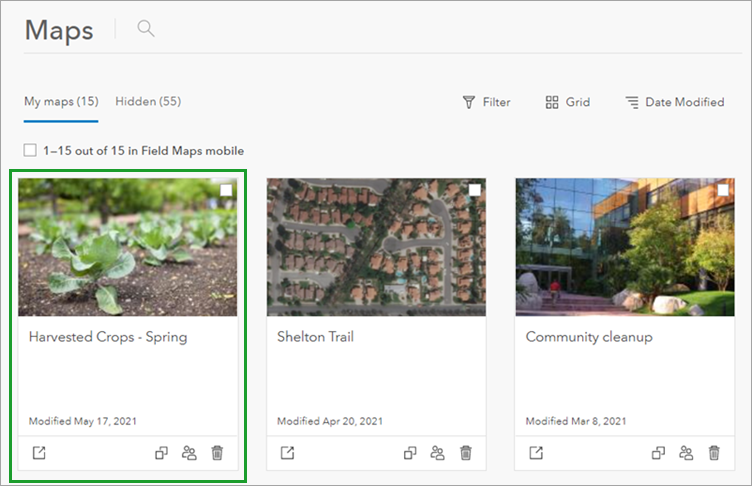Duplicate the Community cleanup map

pyautogui.click(x=658, y=452)
